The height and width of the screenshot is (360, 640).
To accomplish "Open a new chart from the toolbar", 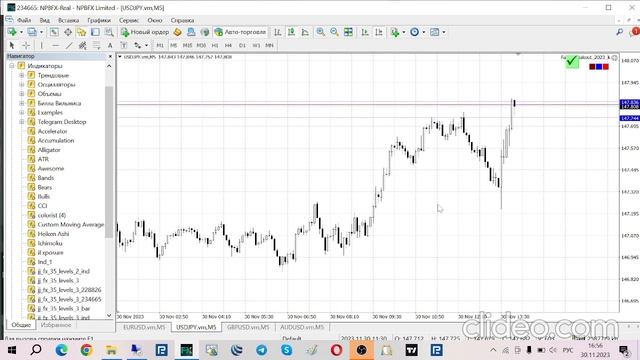I will [x=12, y=32].
